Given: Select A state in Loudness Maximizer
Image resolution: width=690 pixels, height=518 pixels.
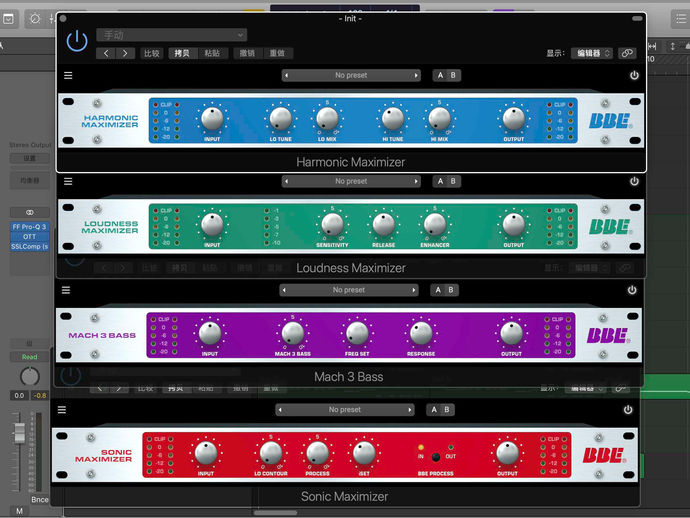Looking at the screenshot, I should click(440, 181).
